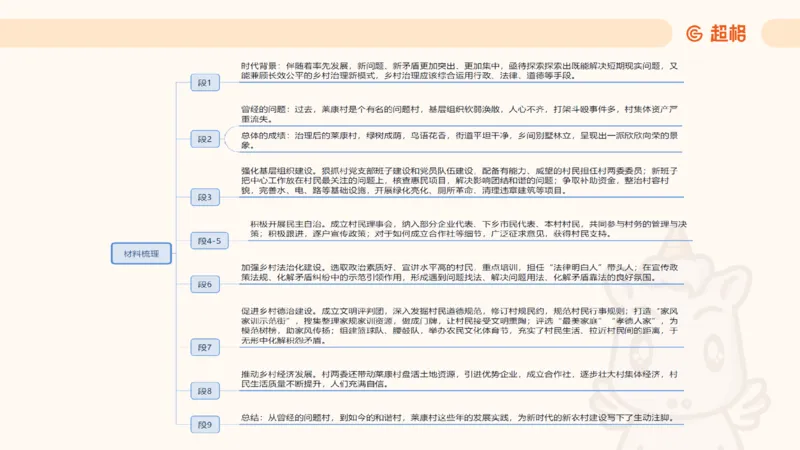The width and height of the screenshot is (800, 450).
Task: Select the 段2 mind map node
Action: pos(205,139)
